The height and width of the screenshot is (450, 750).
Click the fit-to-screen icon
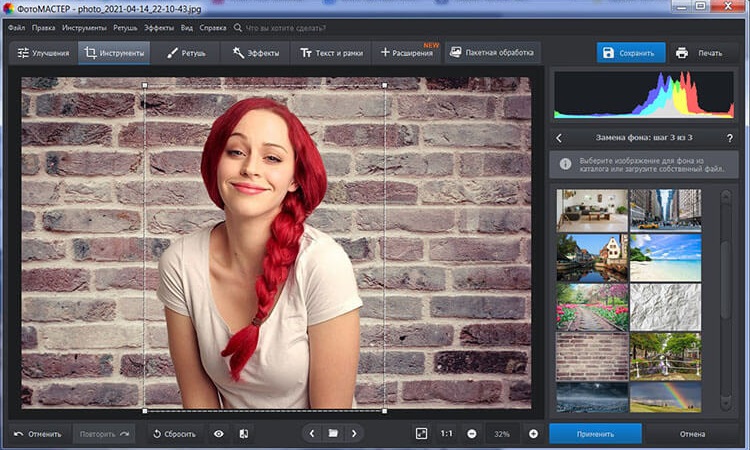pos(421,434)
